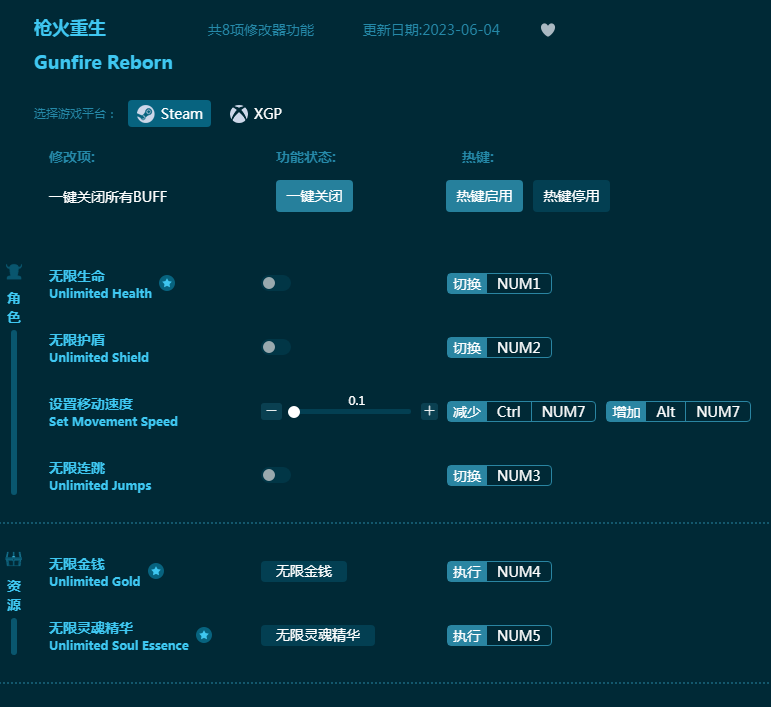Click the 选择游戏平台 label
This screenshot has height=707, width=771.
tap(74, 114)
